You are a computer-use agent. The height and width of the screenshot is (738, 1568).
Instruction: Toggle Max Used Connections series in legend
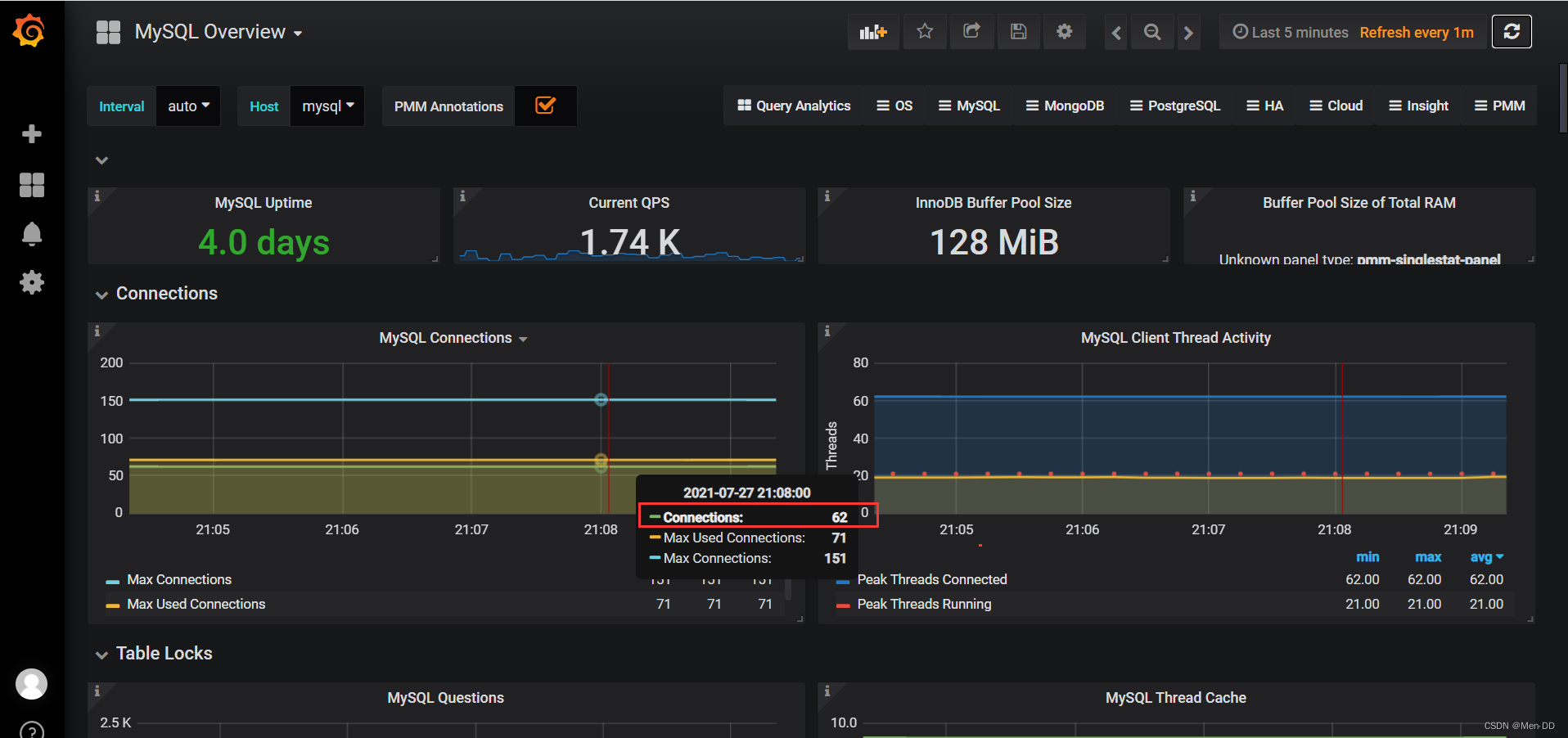tap(196, 604)
